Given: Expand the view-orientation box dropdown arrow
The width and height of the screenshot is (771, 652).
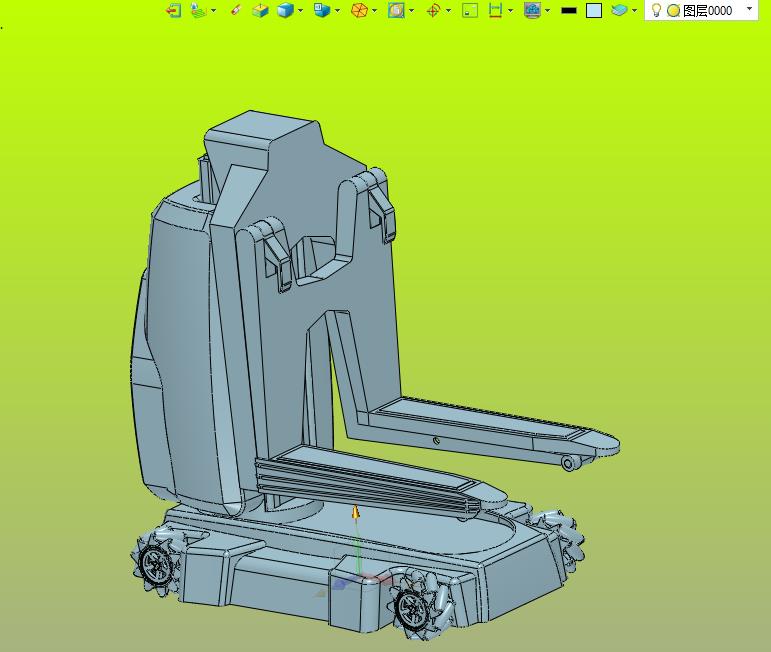Looking at the screenshot, I should click(337, 10).
